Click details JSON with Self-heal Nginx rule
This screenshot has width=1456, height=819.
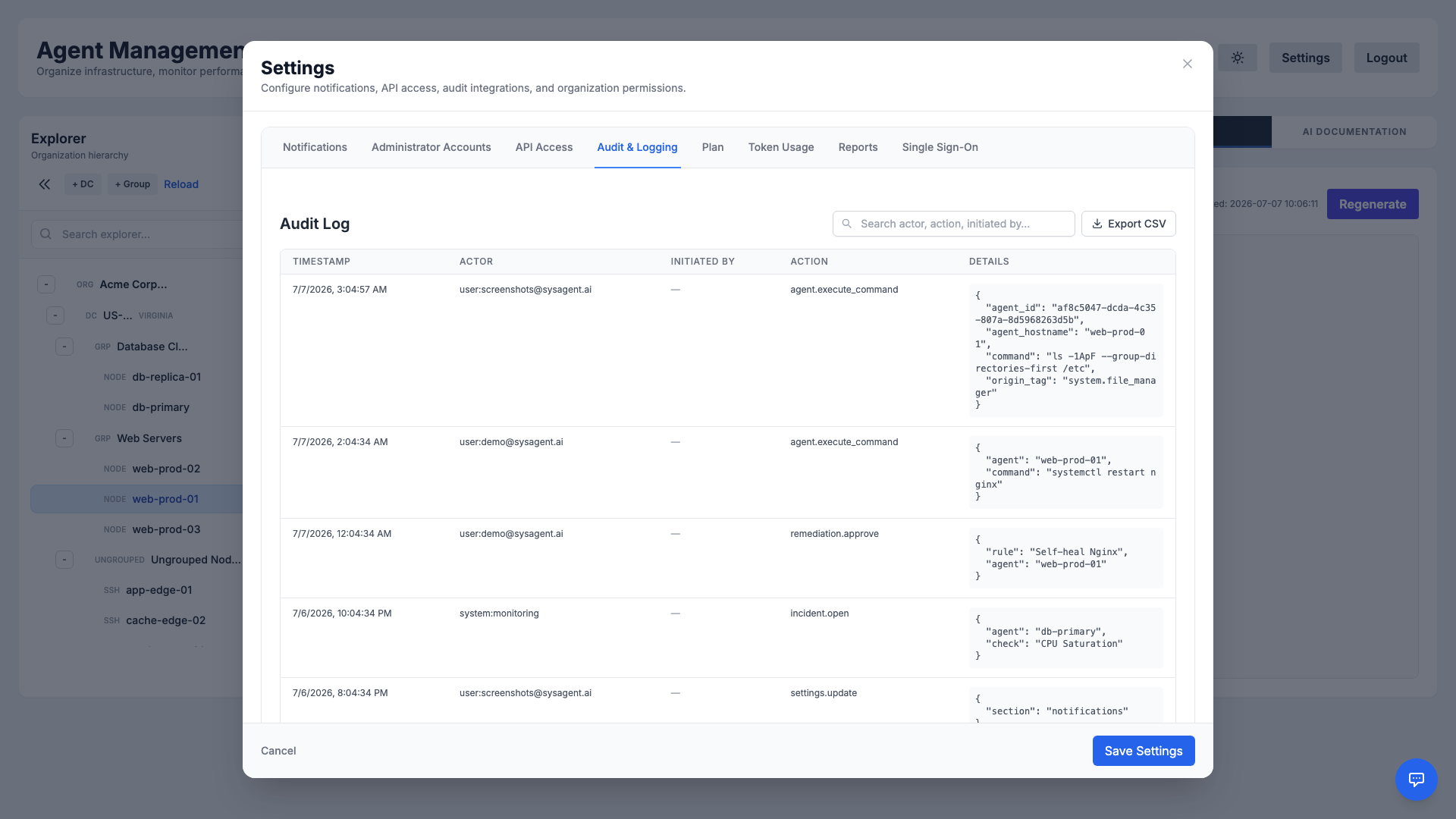pyautogui.click(x=1065, y=558)
